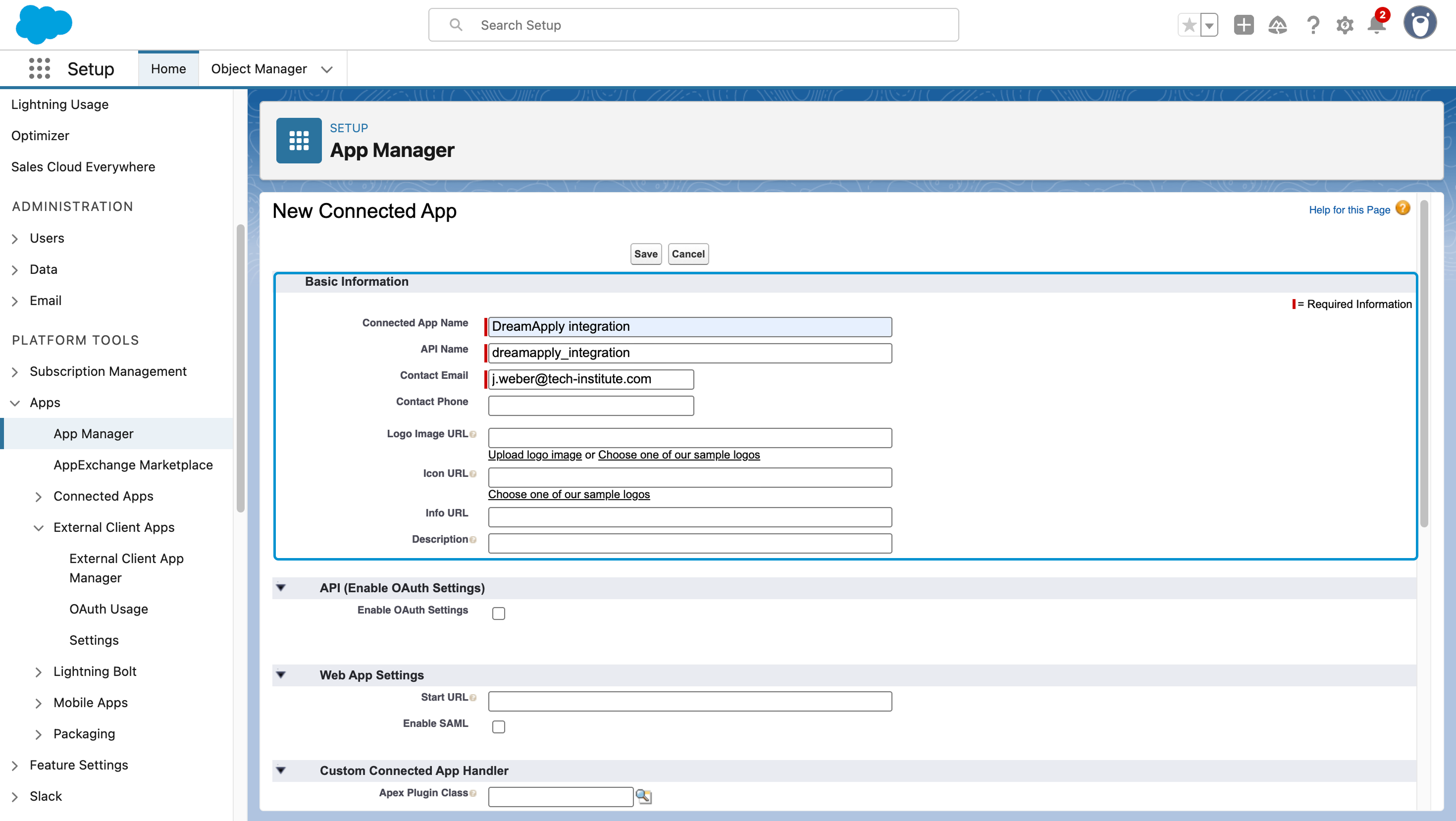1456x821 pixels.
Task: Click the search magnifier icon
Action: [x=456, y=25]
